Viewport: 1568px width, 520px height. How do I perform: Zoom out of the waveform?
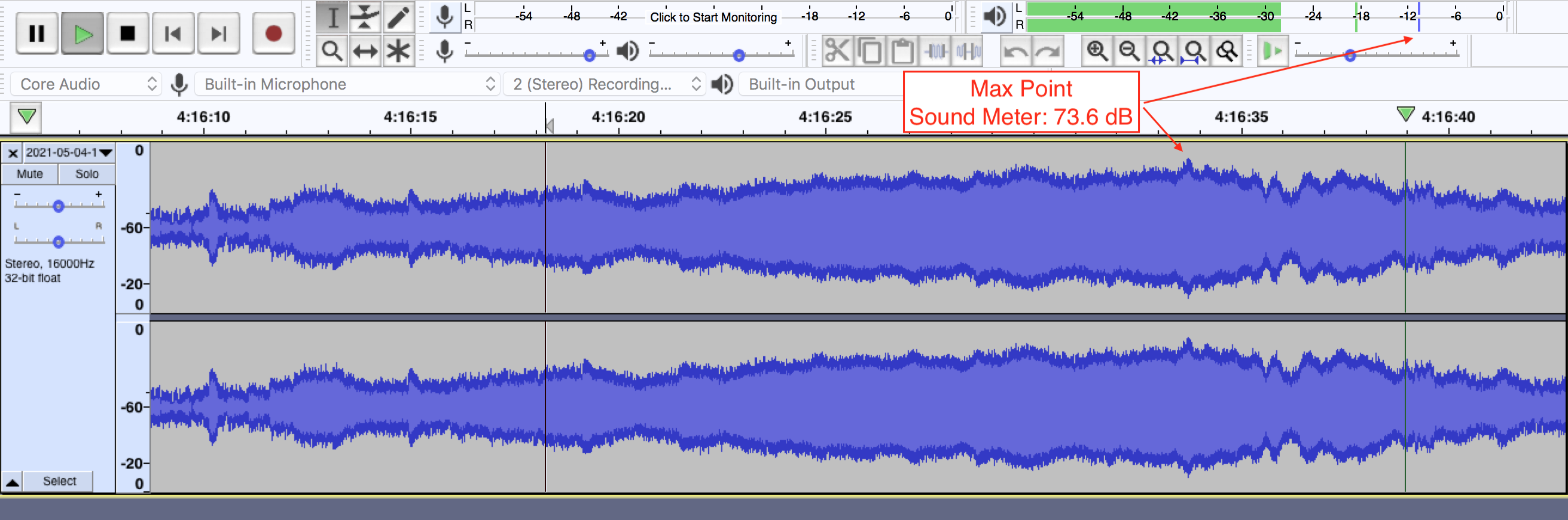point(1130,50)
